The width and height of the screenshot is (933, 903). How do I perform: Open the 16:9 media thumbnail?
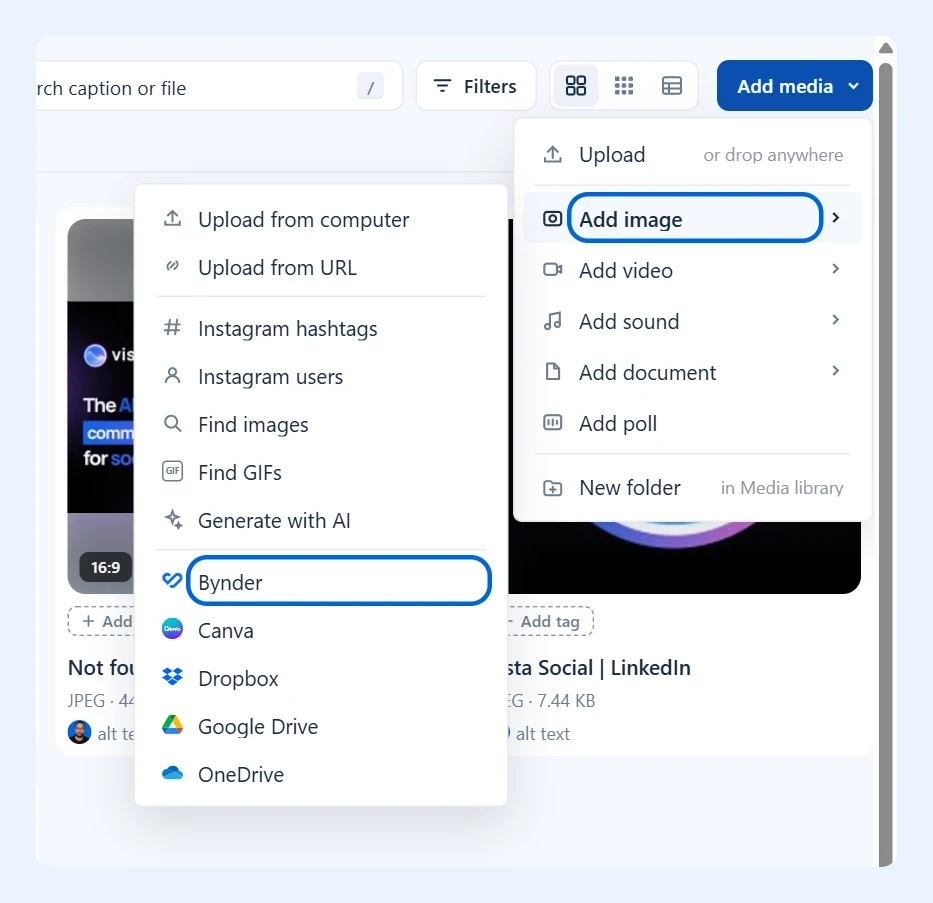coord(100,406)
